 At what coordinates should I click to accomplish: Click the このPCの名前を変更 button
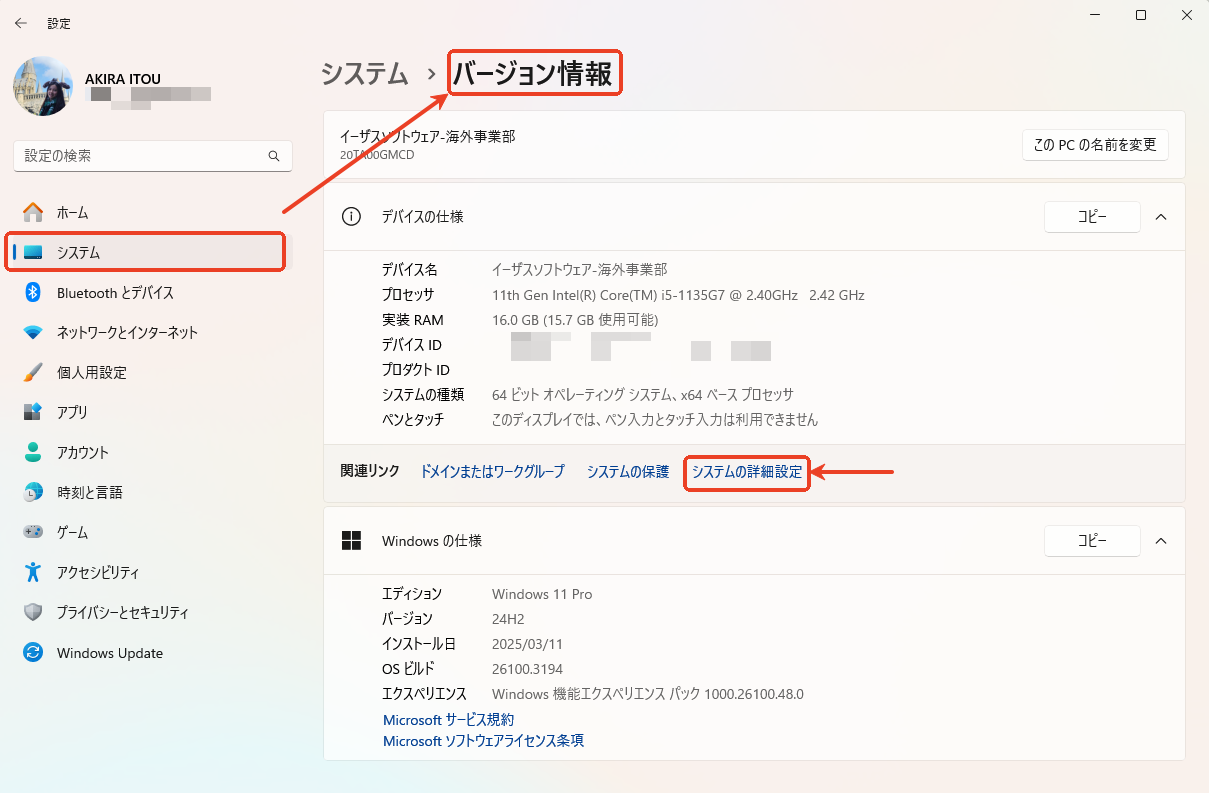click(1095, 145)
